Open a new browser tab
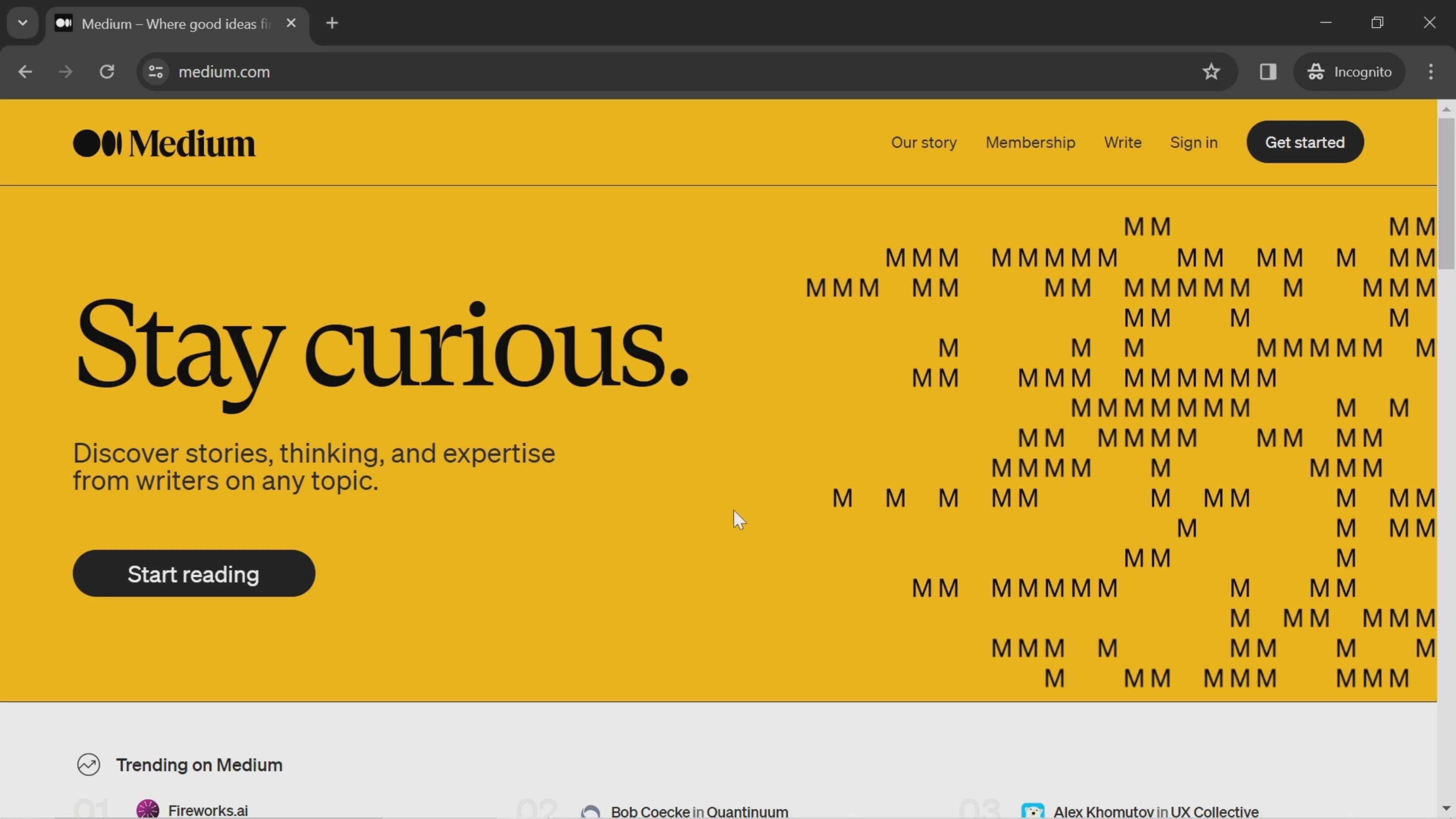This screenshot has height=819, width=1456. coord(333,23)
